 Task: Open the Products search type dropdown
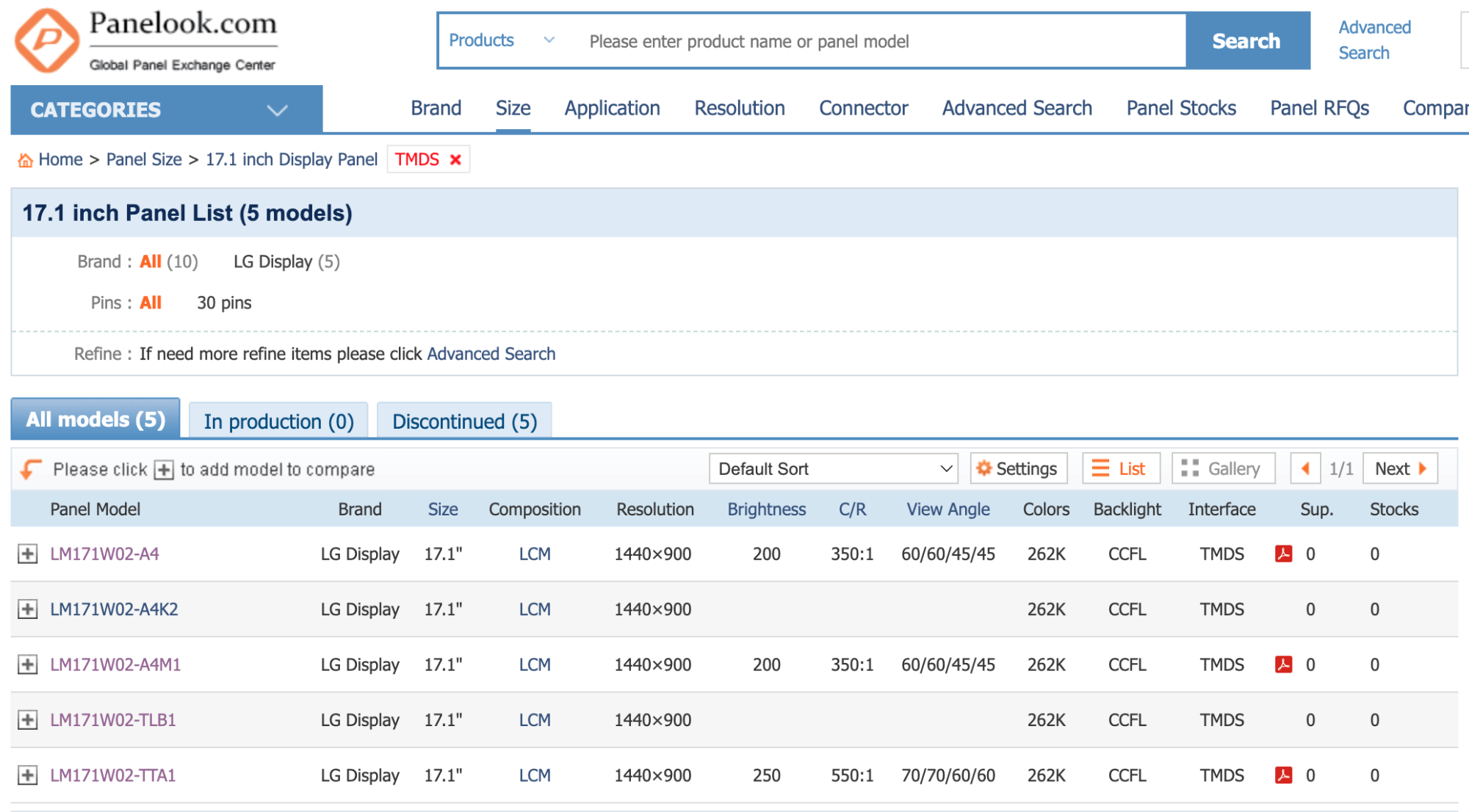tap(502, 40)
